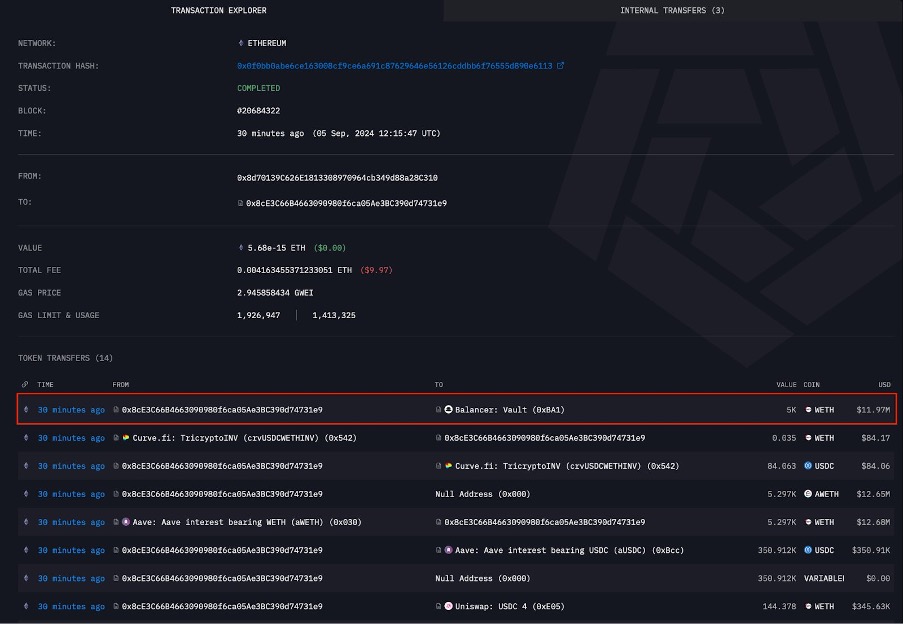Select block number #20684322
This screenshot has width=904, height=624.
coord(258,111)
